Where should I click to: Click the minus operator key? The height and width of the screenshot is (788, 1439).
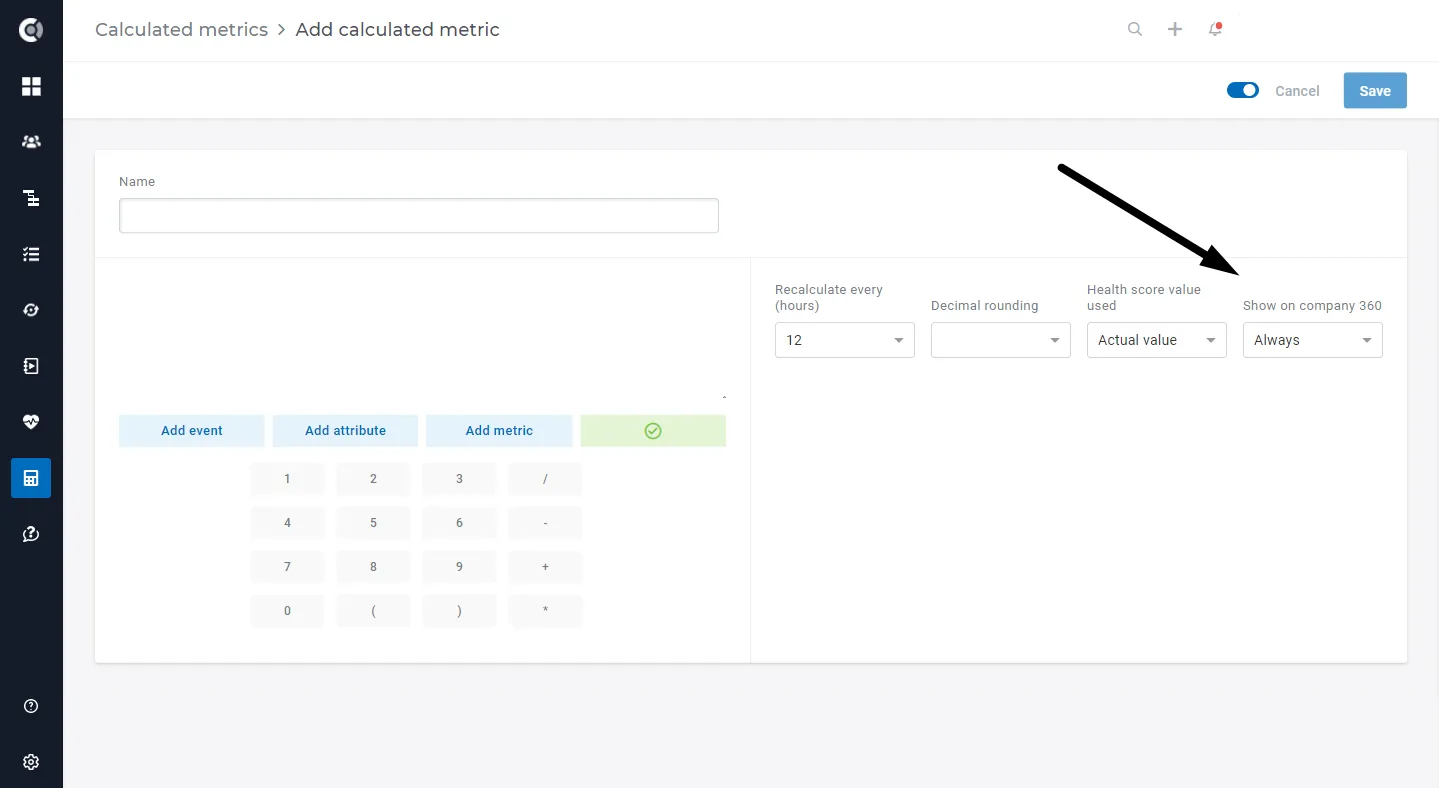click(545, 523)
